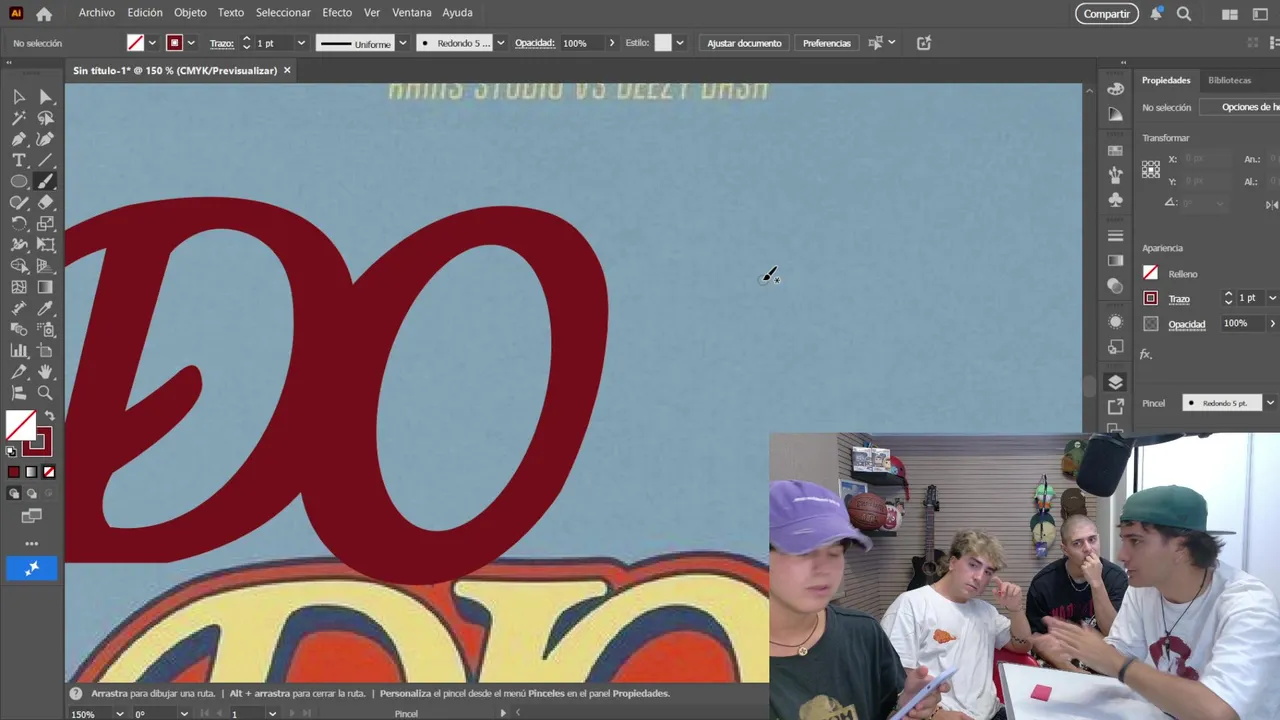Select the Line Segment tool
Image resolution: width=1280 pixels, height=720 pixels.
pos(45,160)
